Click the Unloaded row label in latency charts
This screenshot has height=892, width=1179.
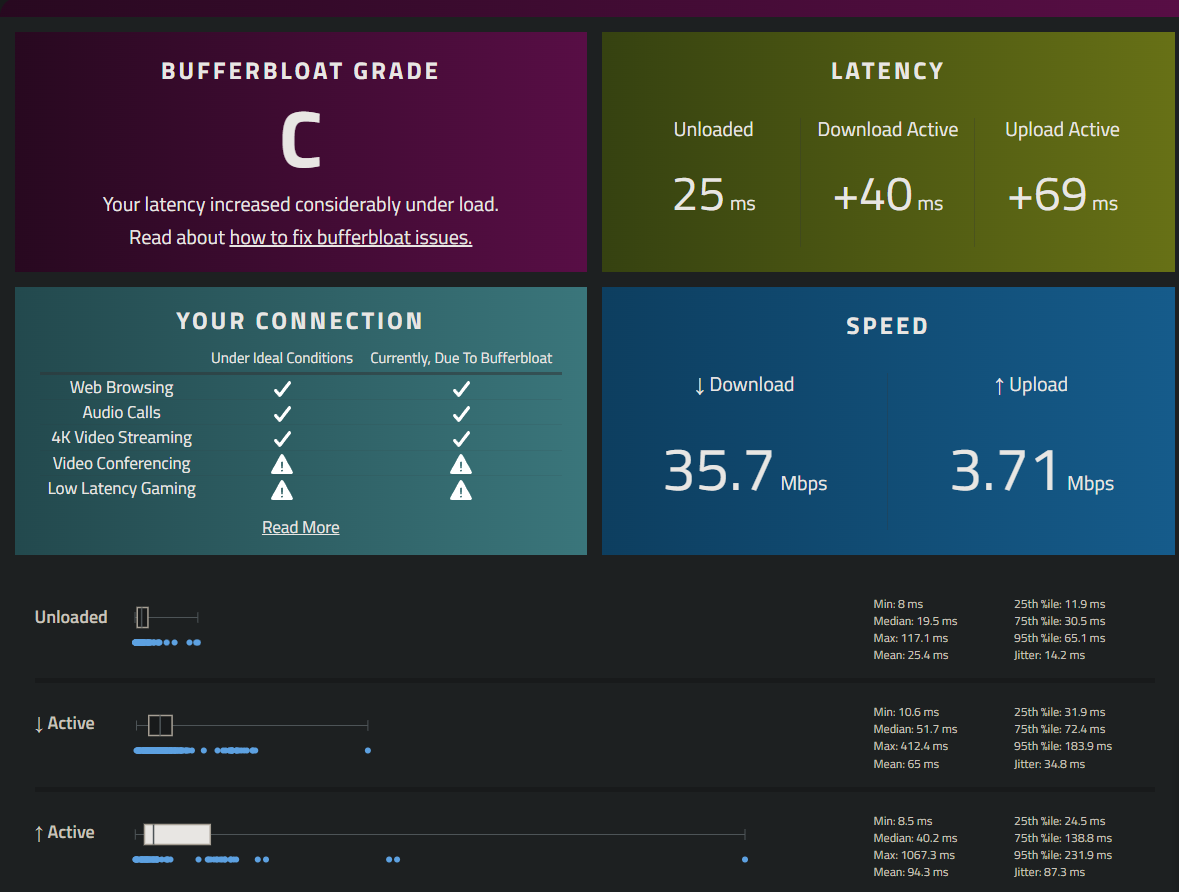[71, 617]
